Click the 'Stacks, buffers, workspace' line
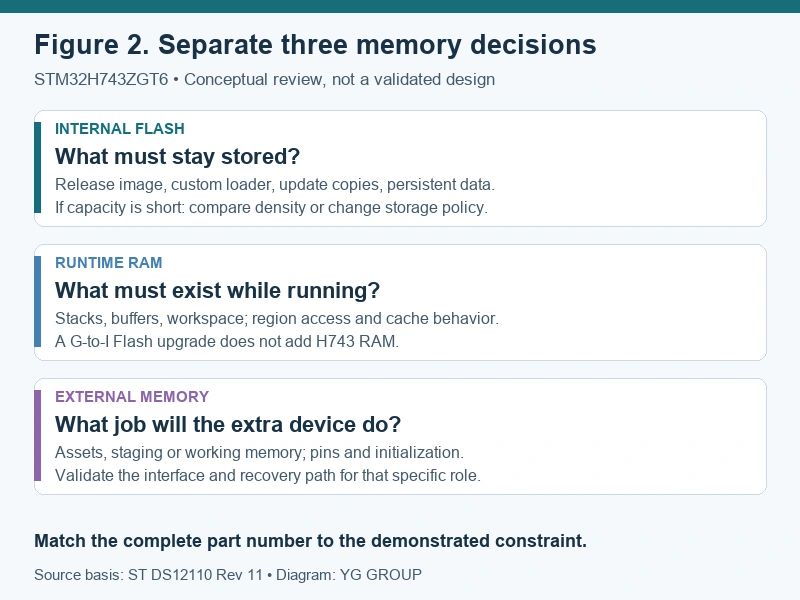 (x=277, y=318)
